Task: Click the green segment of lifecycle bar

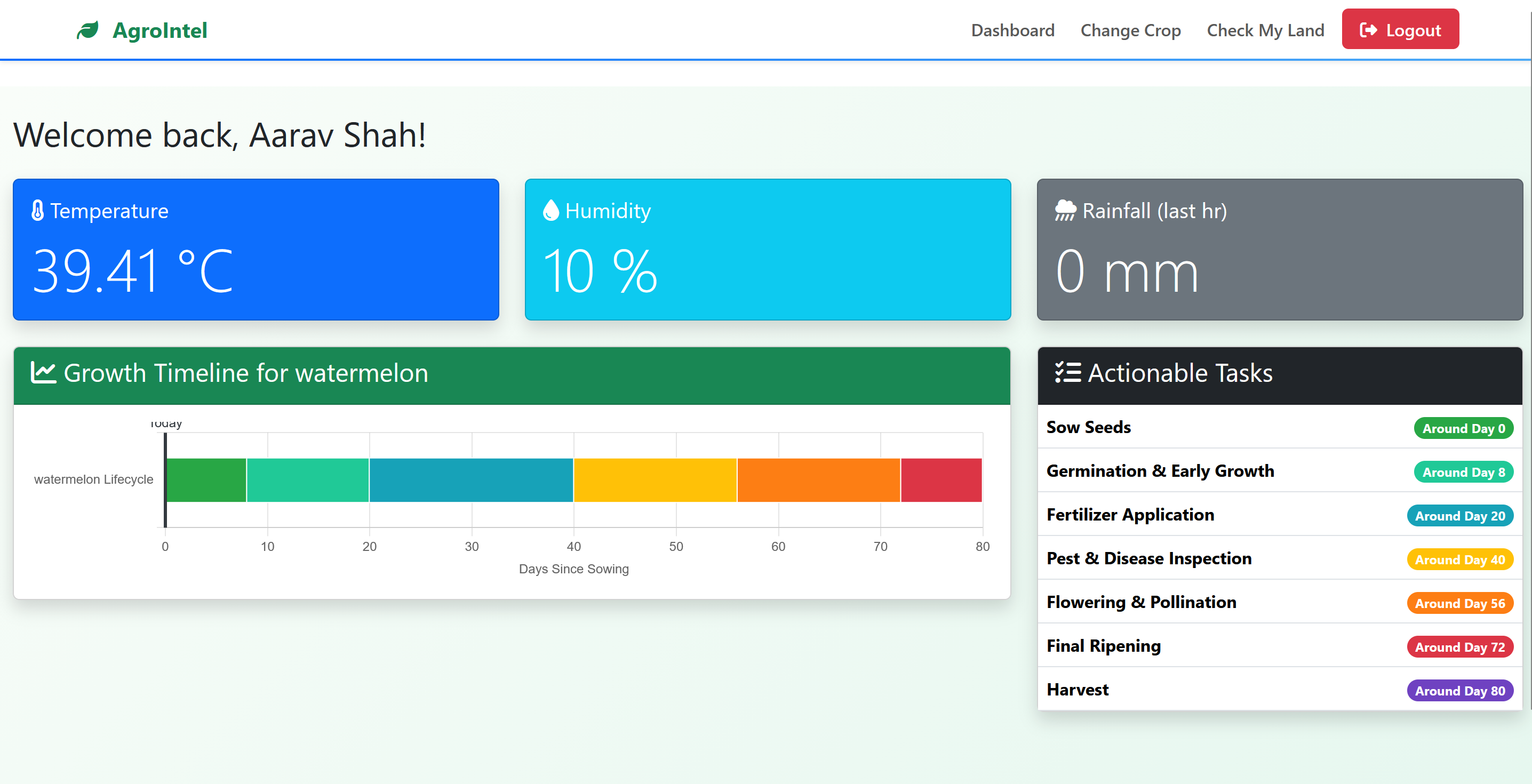Action: [x=206, y=480]
